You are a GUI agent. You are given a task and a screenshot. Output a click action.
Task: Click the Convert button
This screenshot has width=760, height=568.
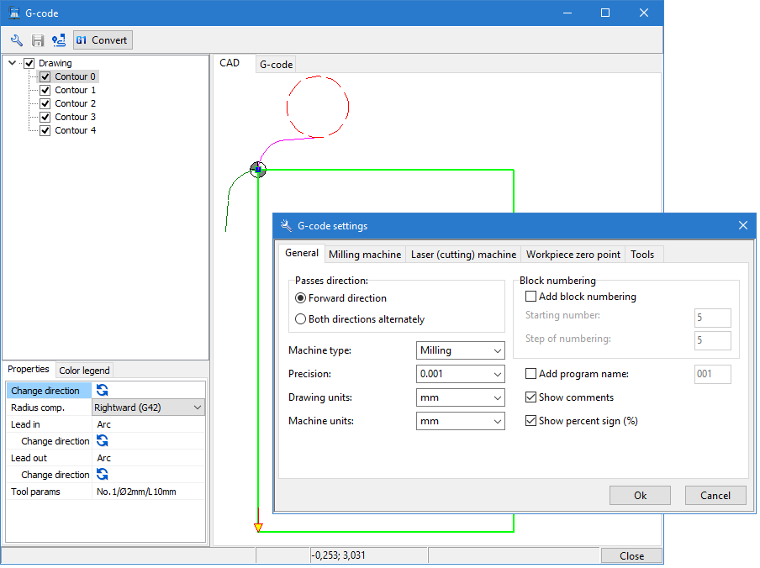click(103, 40)
